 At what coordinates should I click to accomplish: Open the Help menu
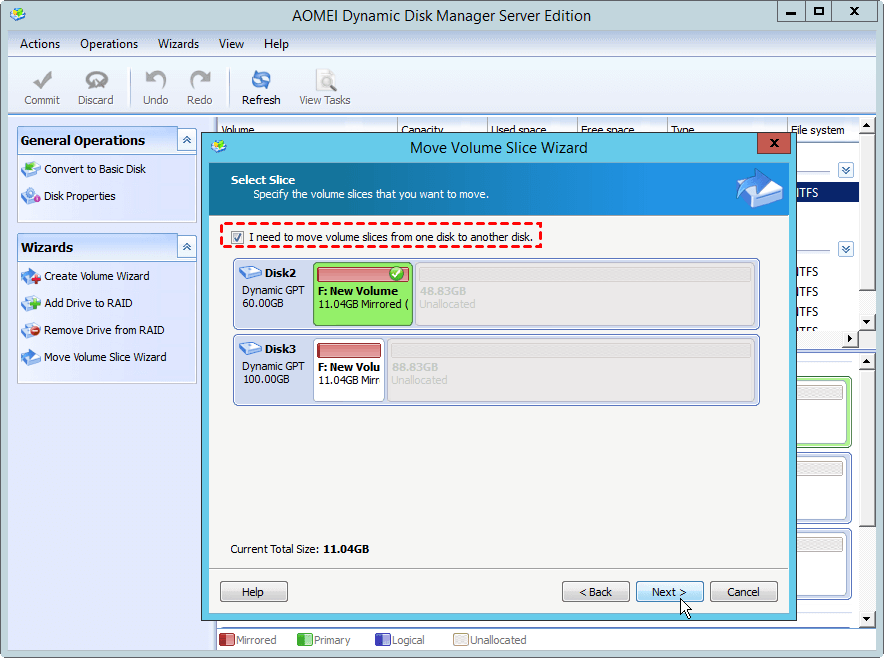[x=276, y=44]
